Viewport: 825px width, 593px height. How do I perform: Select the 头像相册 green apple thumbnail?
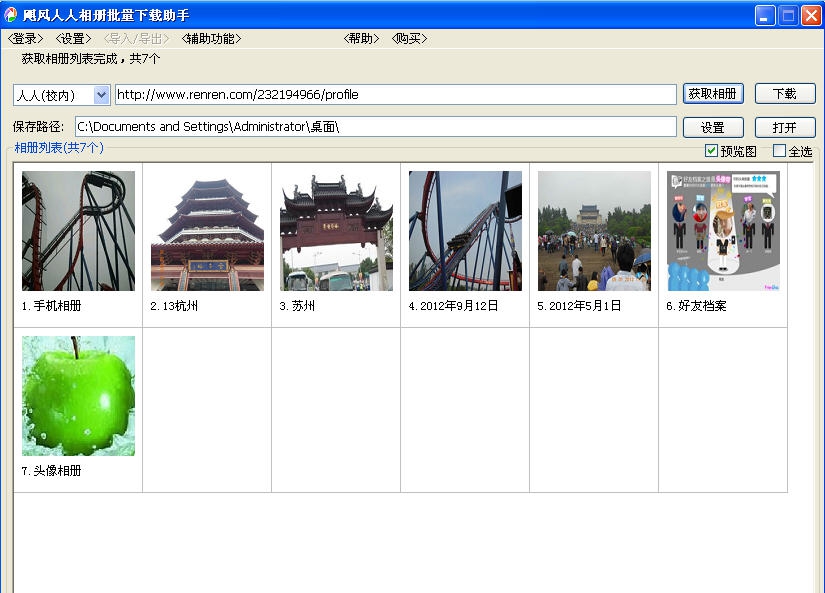(x=78, y=395)
